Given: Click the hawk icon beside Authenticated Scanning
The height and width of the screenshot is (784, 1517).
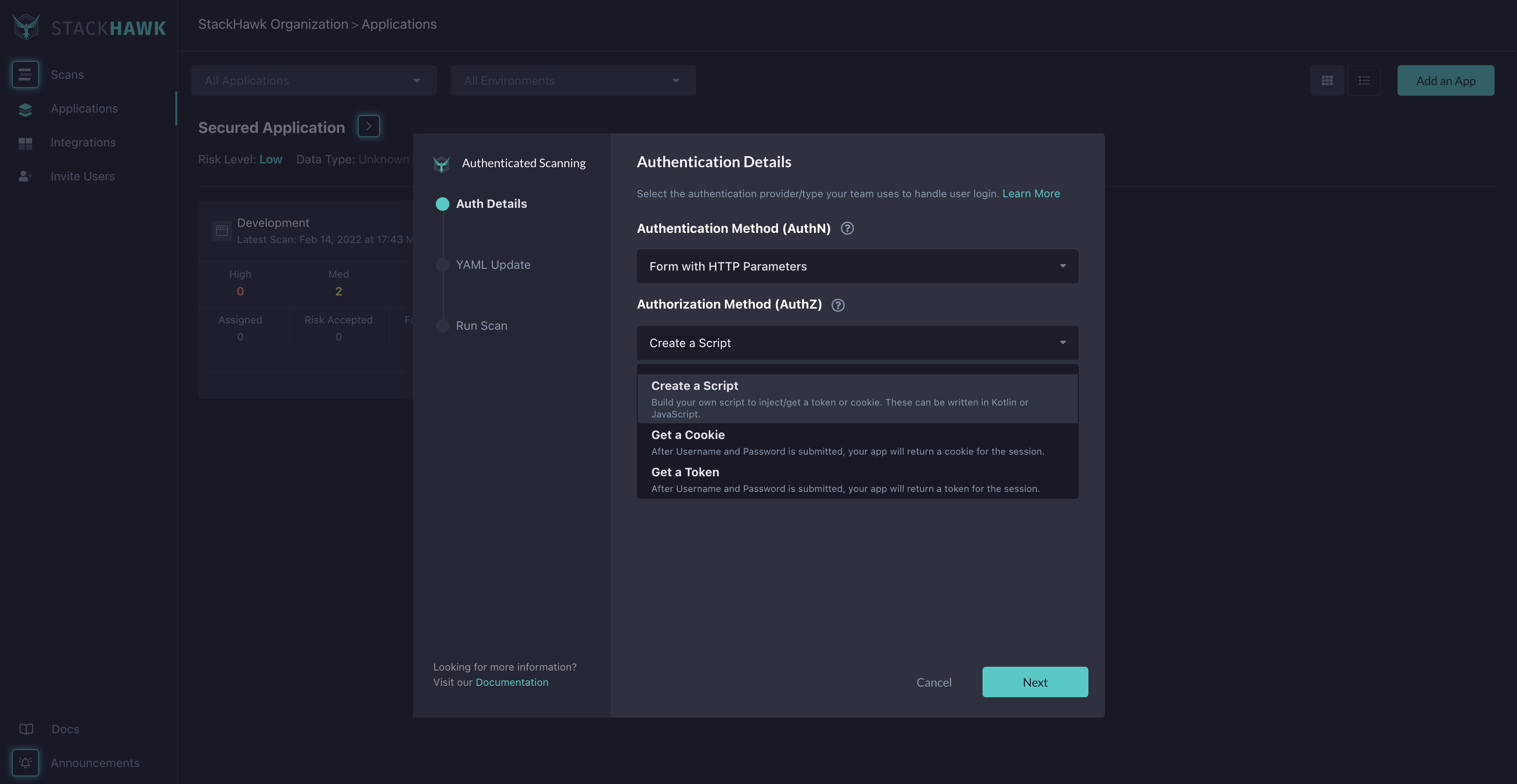Looking at the screenshot, I should [441, 164].
